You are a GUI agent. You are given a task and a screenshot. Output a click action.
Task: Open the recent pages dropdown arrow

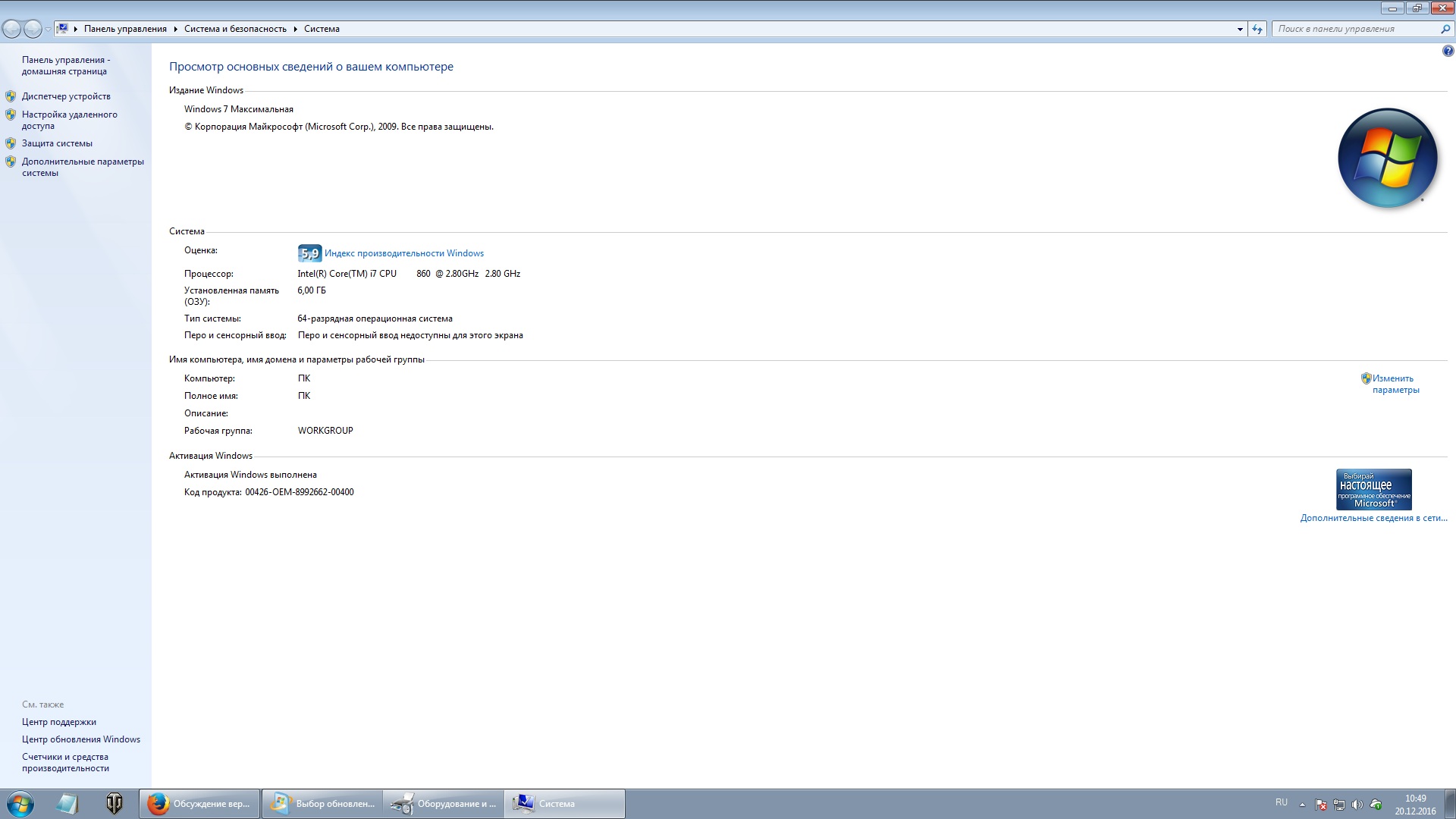pyautogui.click(x=48, y=30)
